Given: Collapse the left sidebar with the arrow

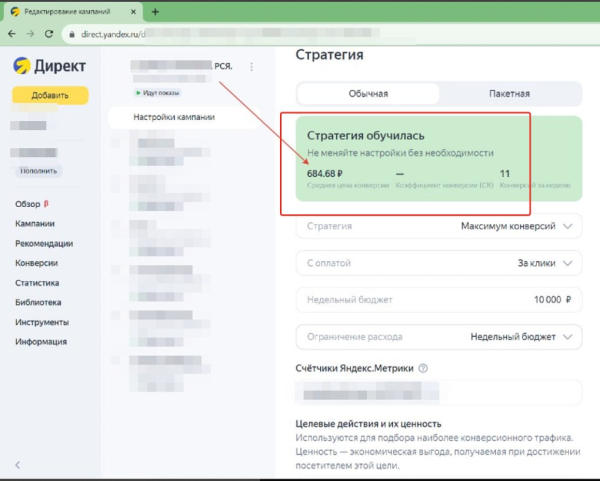Looking at the screenshot, I should coord(18,465).
